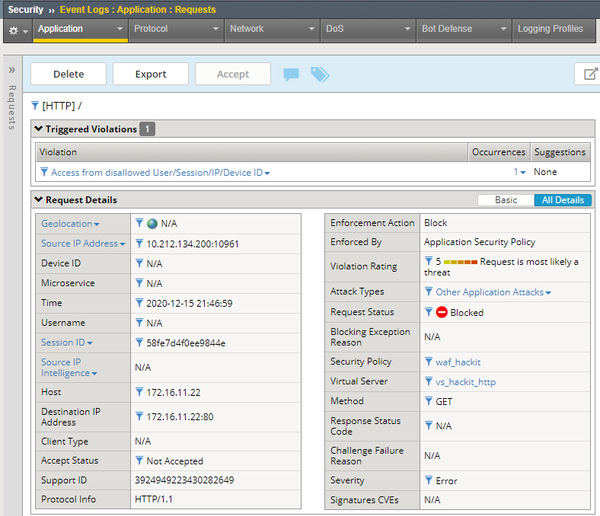Click filter icon beside Session ID value

pyautogui.click(x=139, y=343)
